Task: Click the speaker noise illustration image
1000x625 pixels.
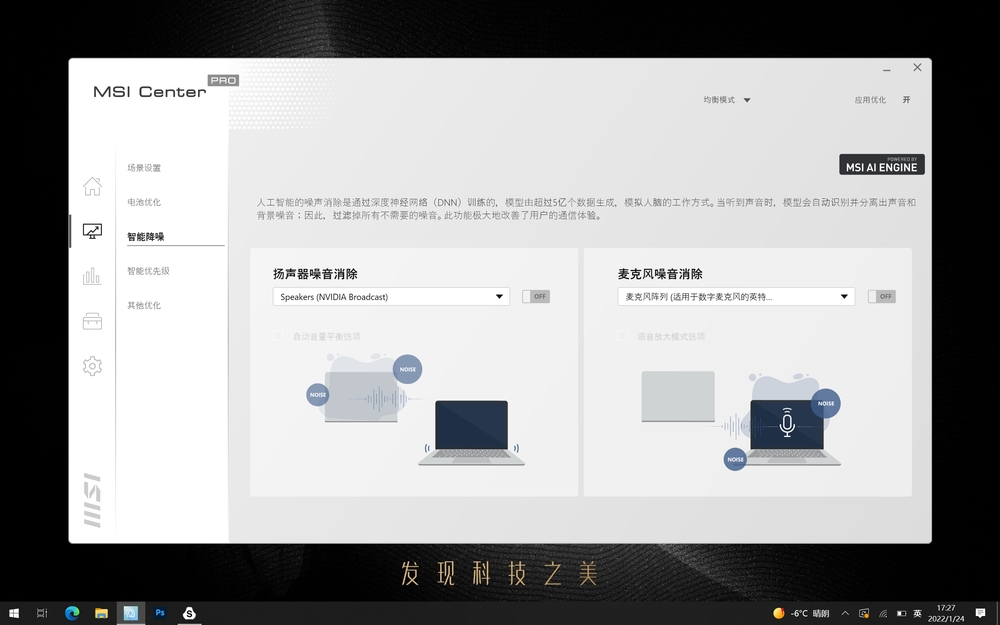Action: click(416, 410)
